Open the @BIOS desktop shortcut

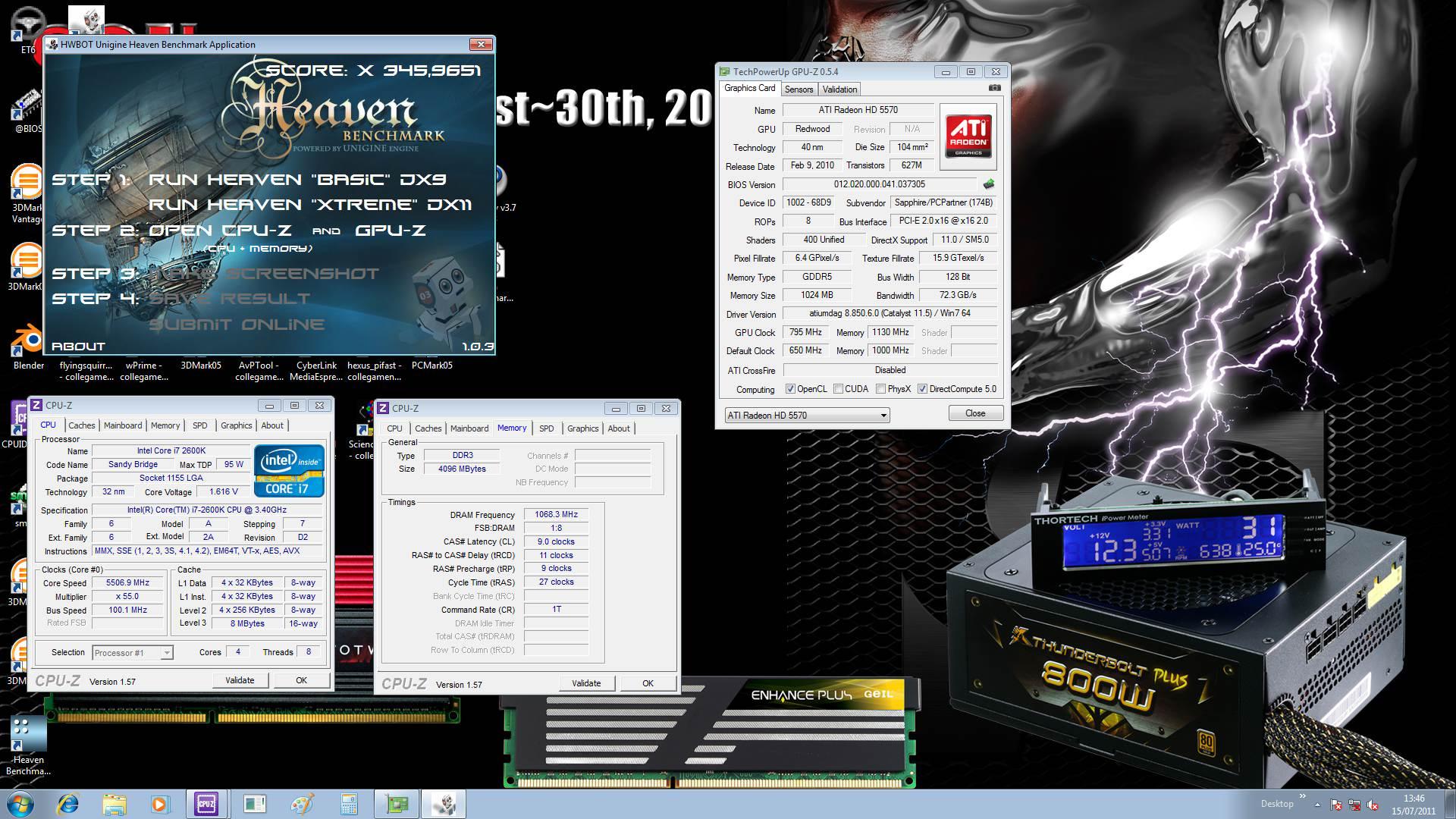click(x=27, y=110)
